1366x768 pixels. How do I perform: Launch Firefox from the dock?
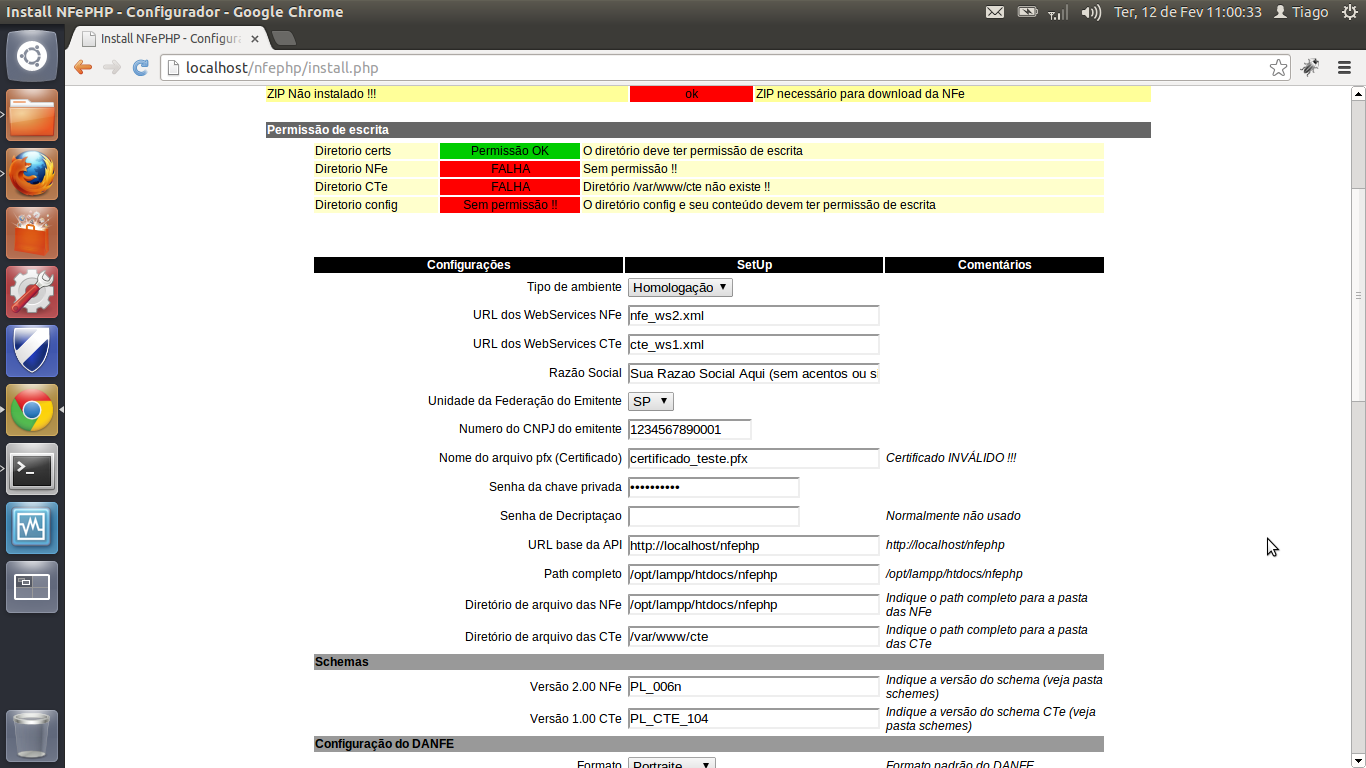pos(32,174)
